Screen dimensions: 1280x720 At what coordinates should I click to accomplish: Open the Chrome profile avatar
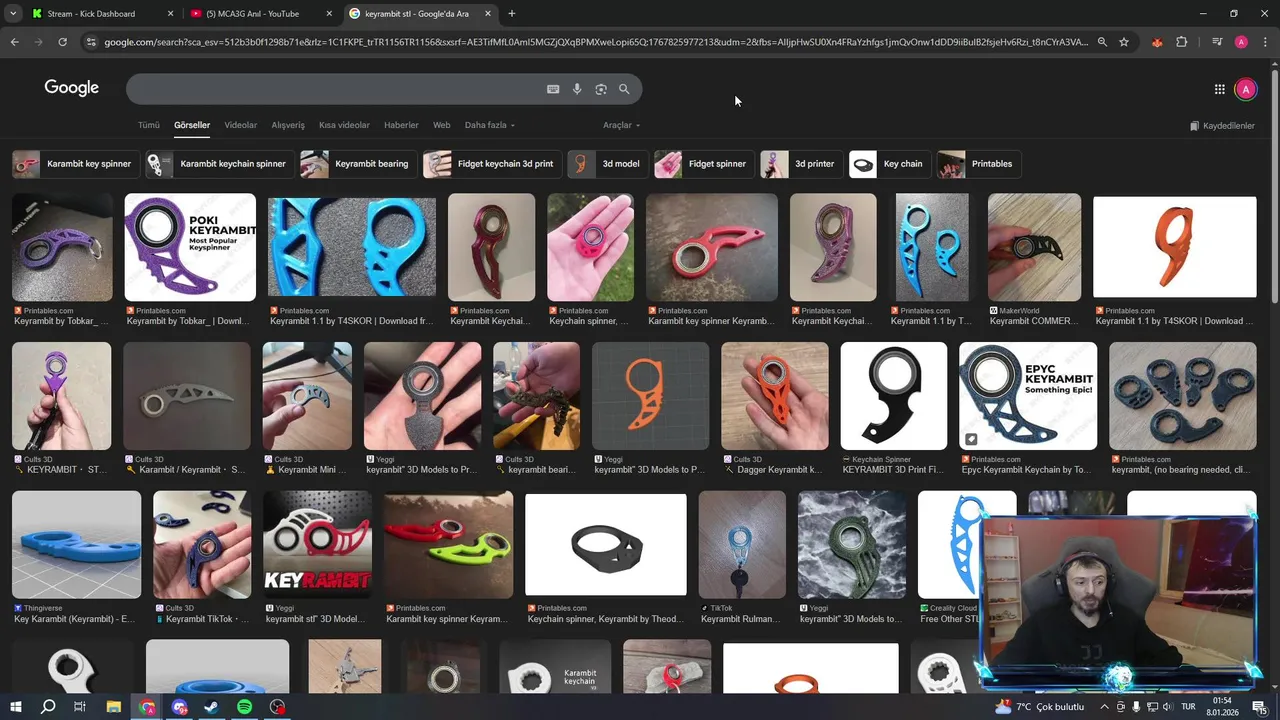pyautogui.click(x=1241, y=42)
